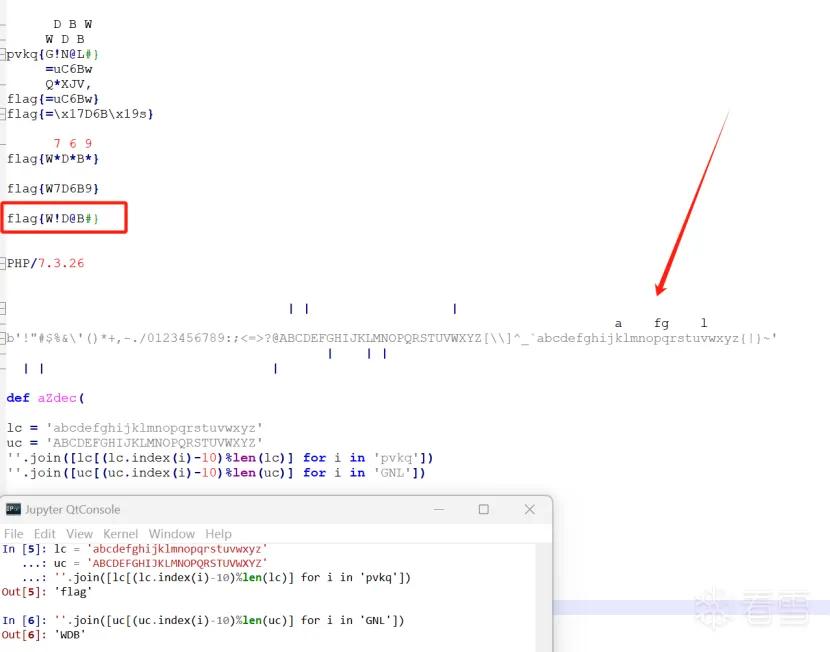Click the Out[5] 'flag' result
The height and width of the screenshot is (652, 830).
point(73,592)
